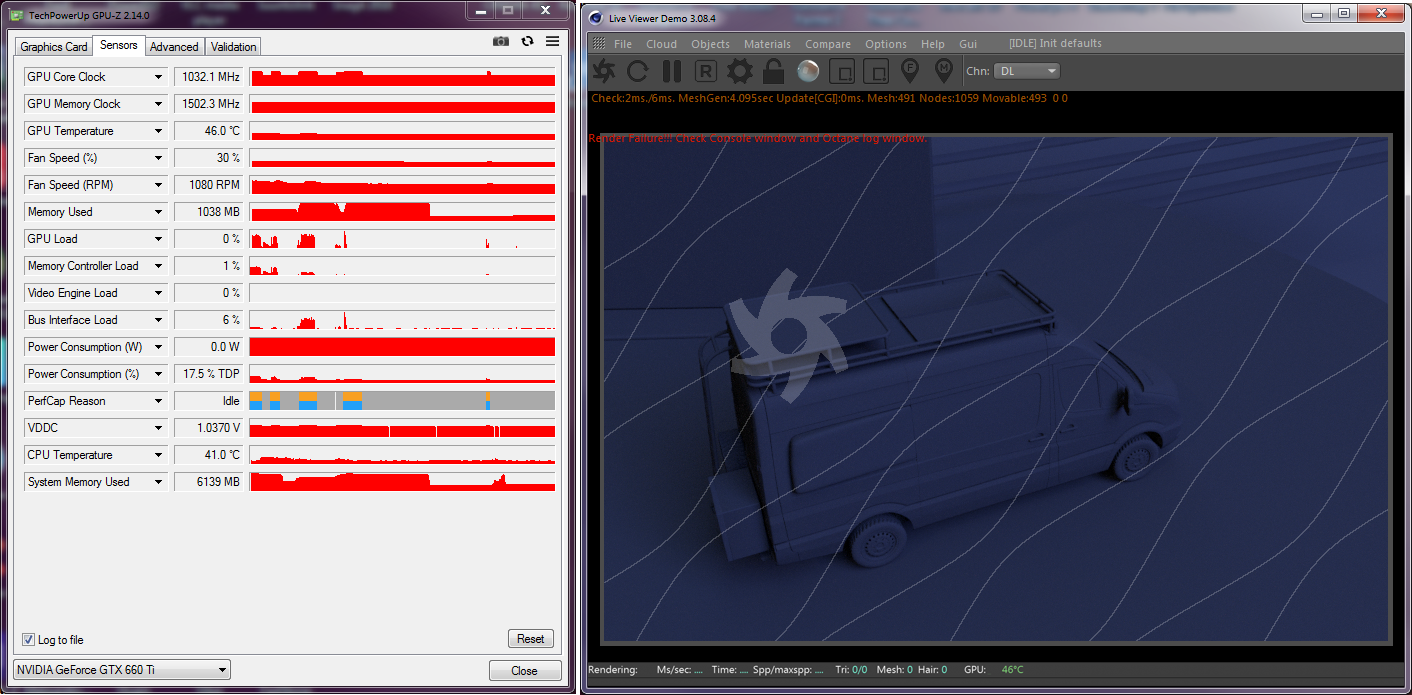Open the Materials menu

tap(767, 44)
